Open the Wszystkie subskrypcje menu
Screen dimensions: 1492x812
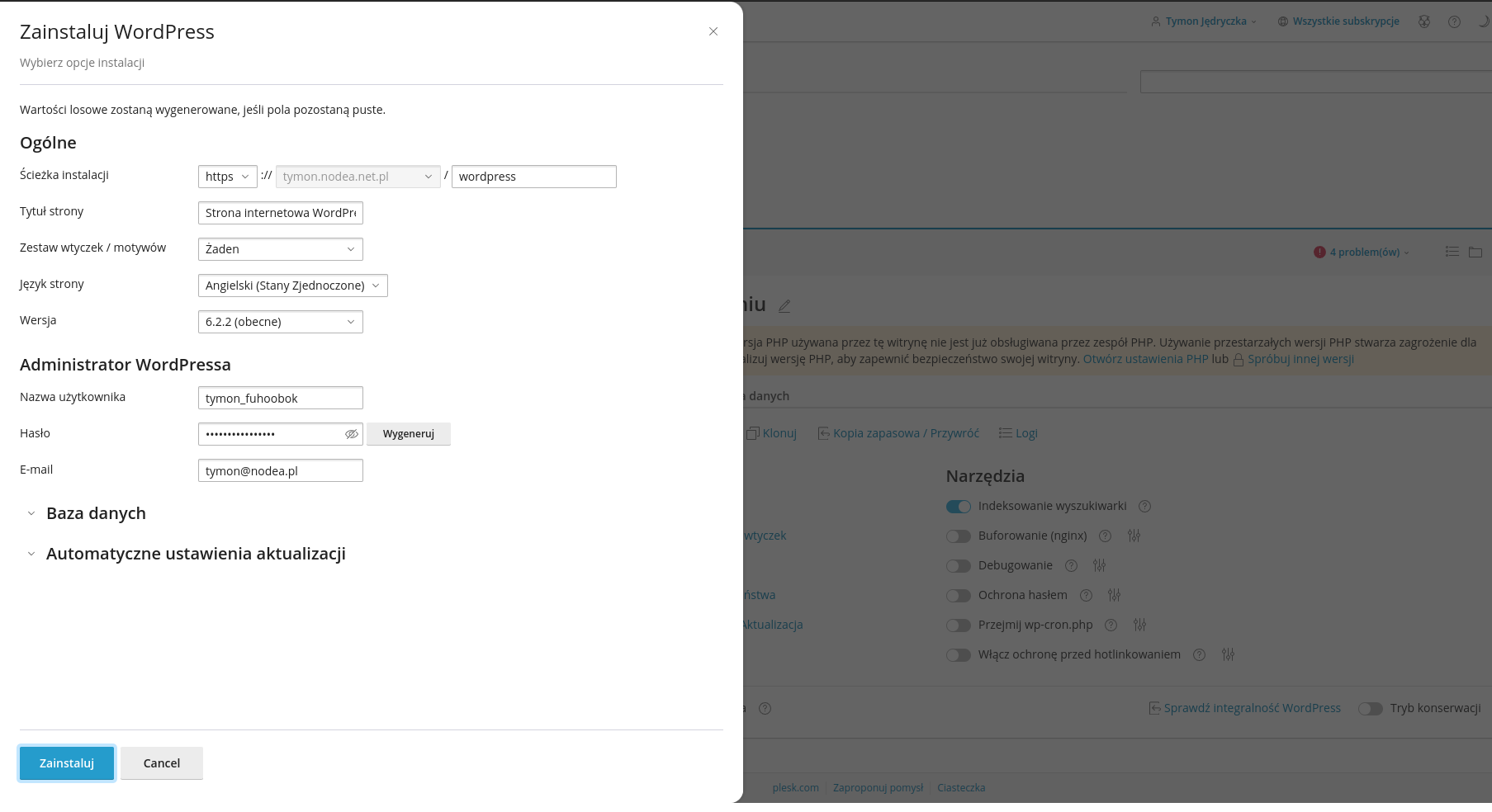click(1338, 21)
